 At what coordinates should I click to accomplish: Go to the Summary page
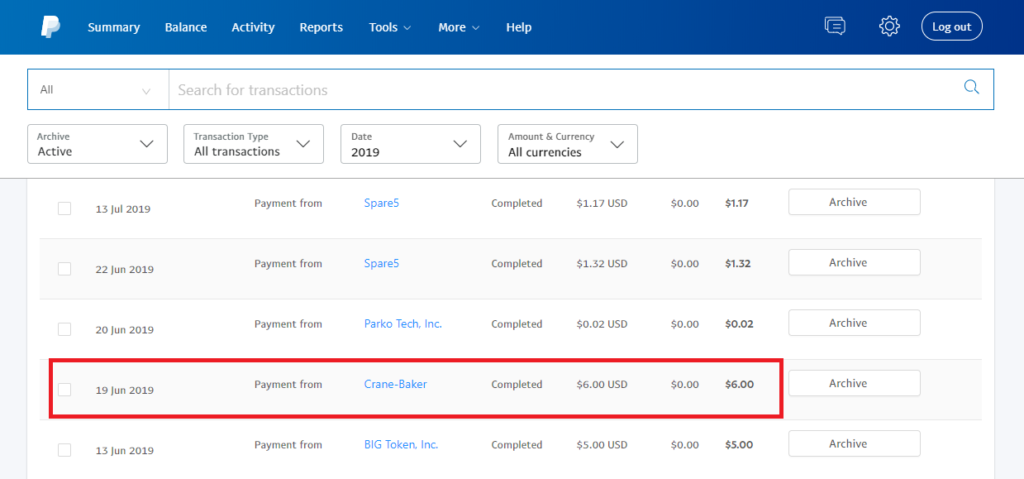[x=114, y=27]
